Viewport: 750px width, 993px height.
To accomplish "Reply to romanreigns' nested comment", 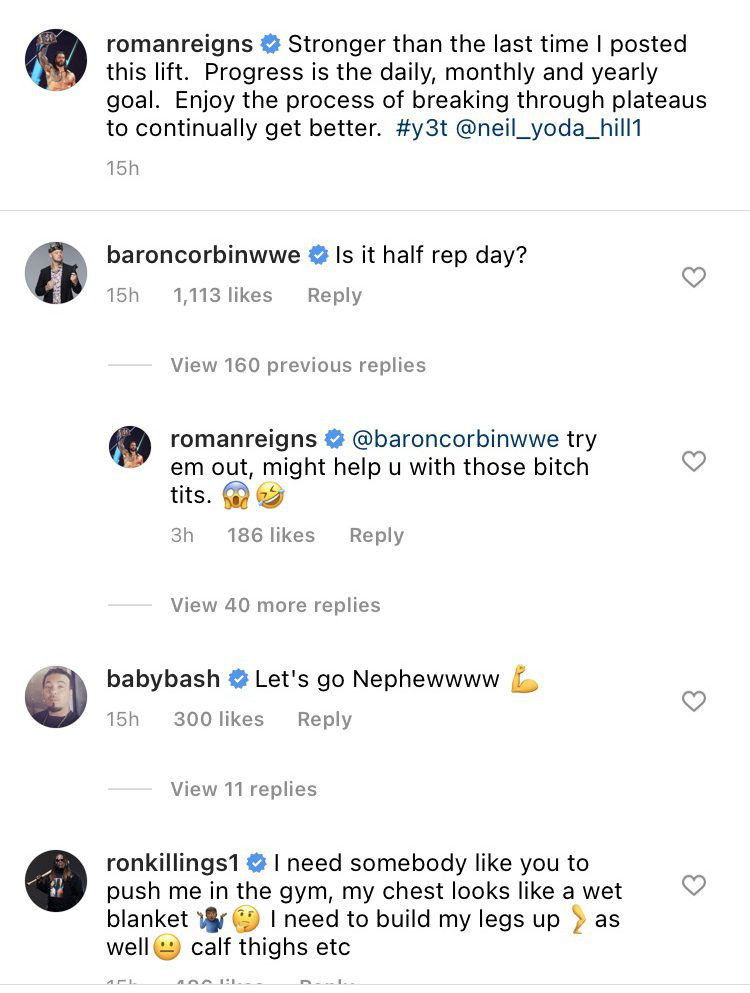I will click(376, 535).
